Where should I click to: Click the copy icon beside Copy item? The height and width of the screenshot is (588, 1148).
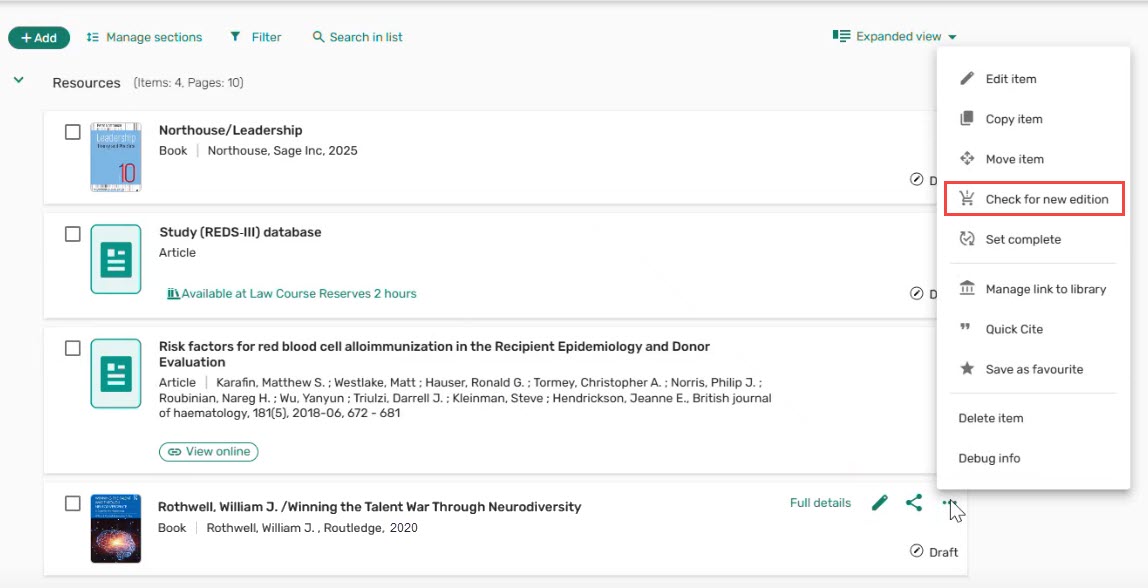tap(967, 119)
